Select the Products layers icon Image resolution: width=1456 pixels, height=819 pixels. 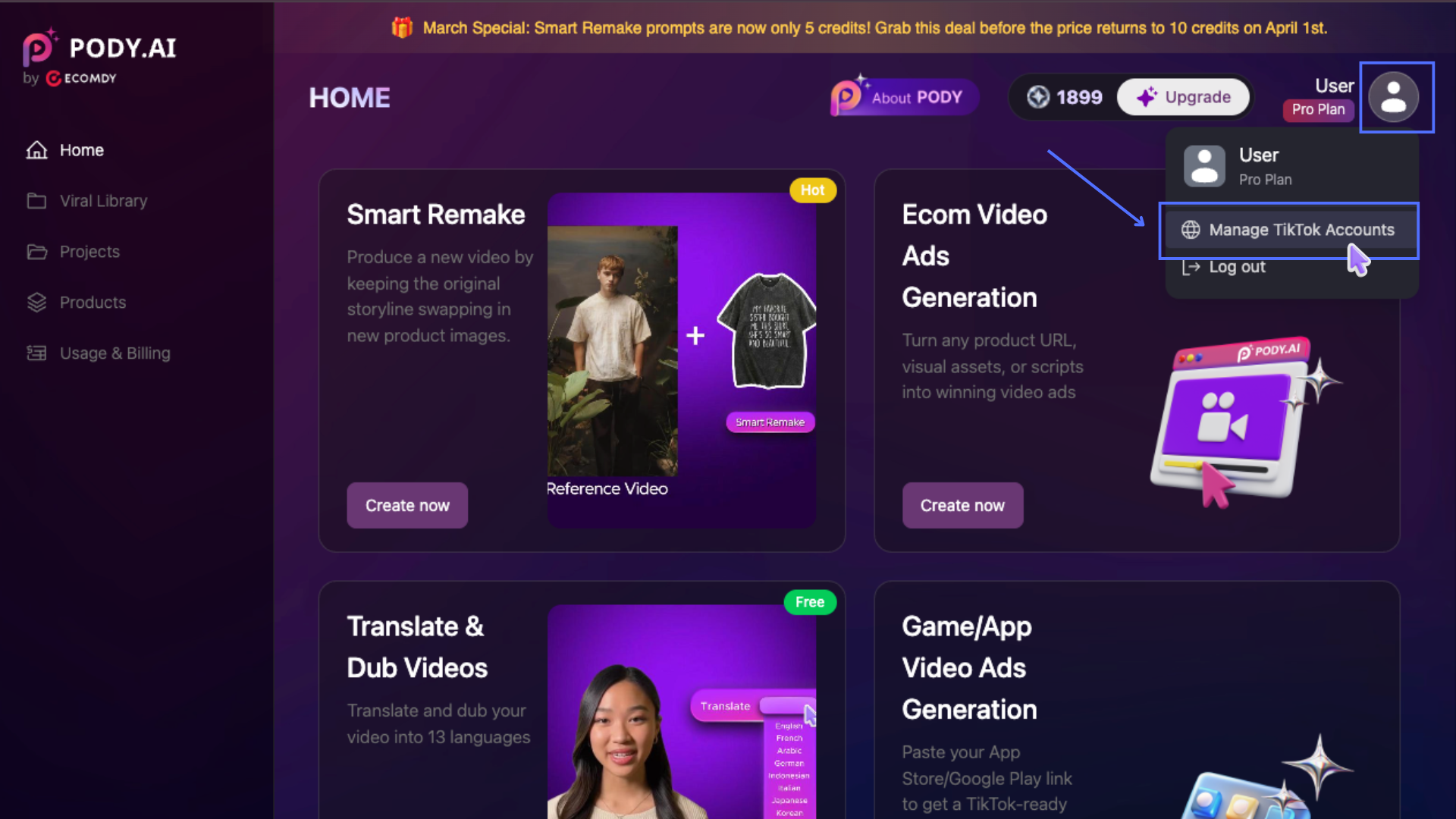tap(36, 303)
